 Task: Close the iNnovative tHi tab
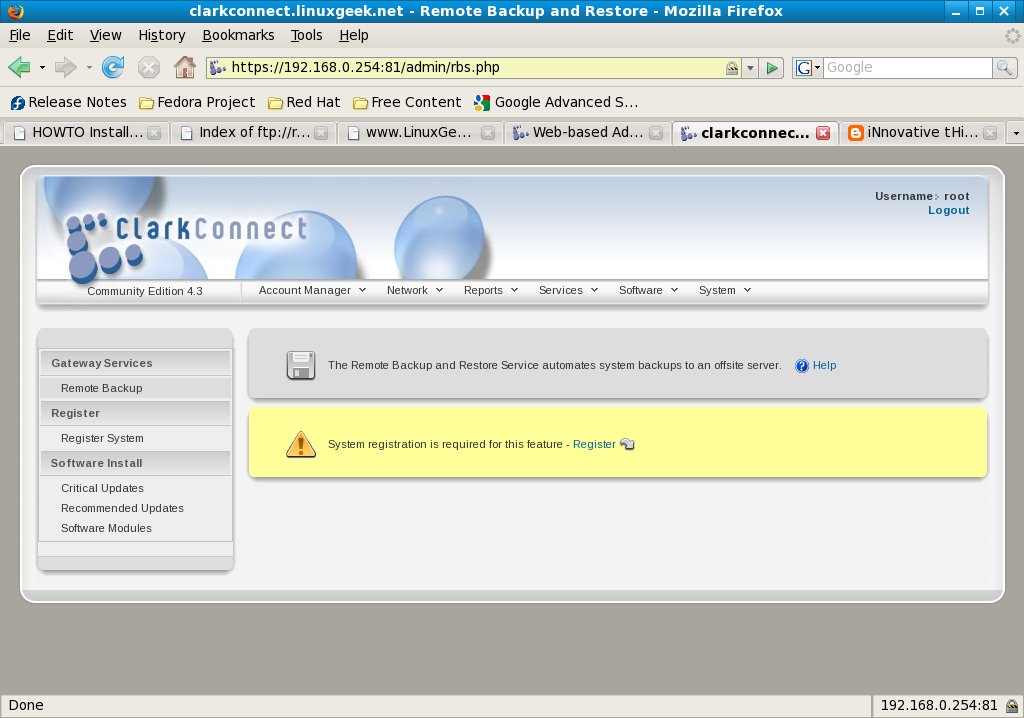(991, 133)
